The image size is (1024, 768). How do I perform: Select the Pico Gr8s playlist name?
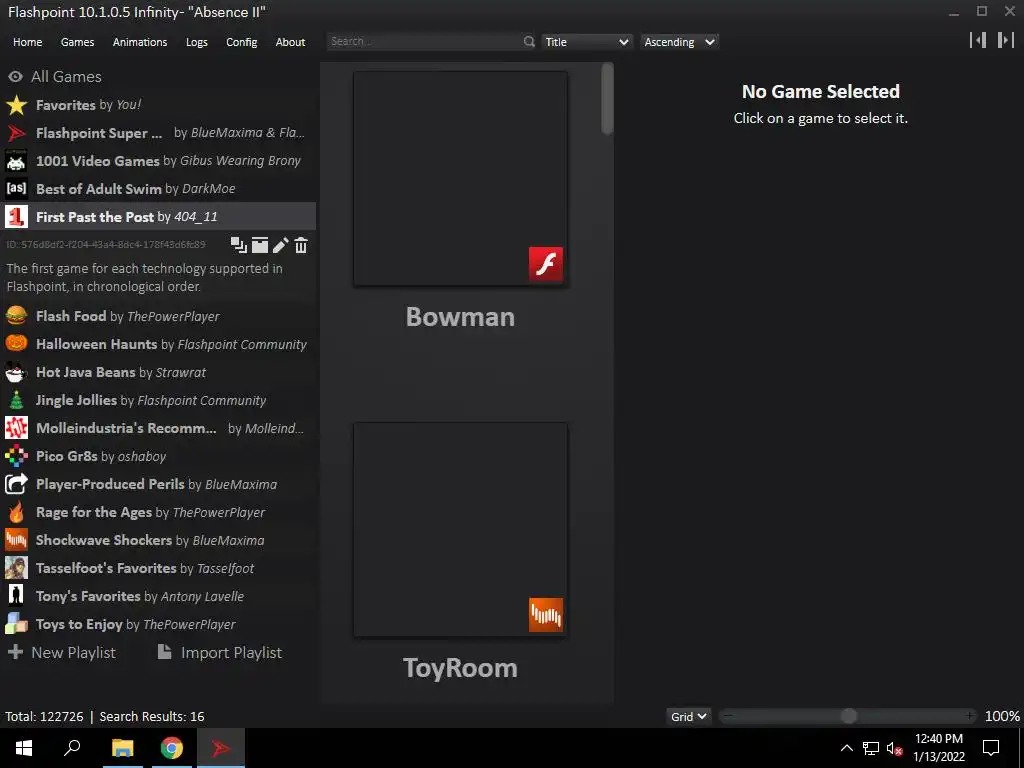pos(67,456)
